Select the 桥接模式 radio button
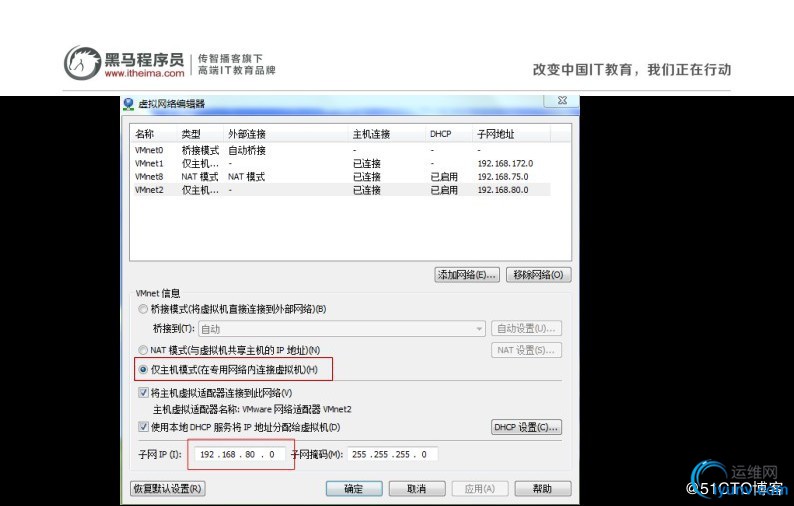This screenshot has width=794, height=506. 143,308
